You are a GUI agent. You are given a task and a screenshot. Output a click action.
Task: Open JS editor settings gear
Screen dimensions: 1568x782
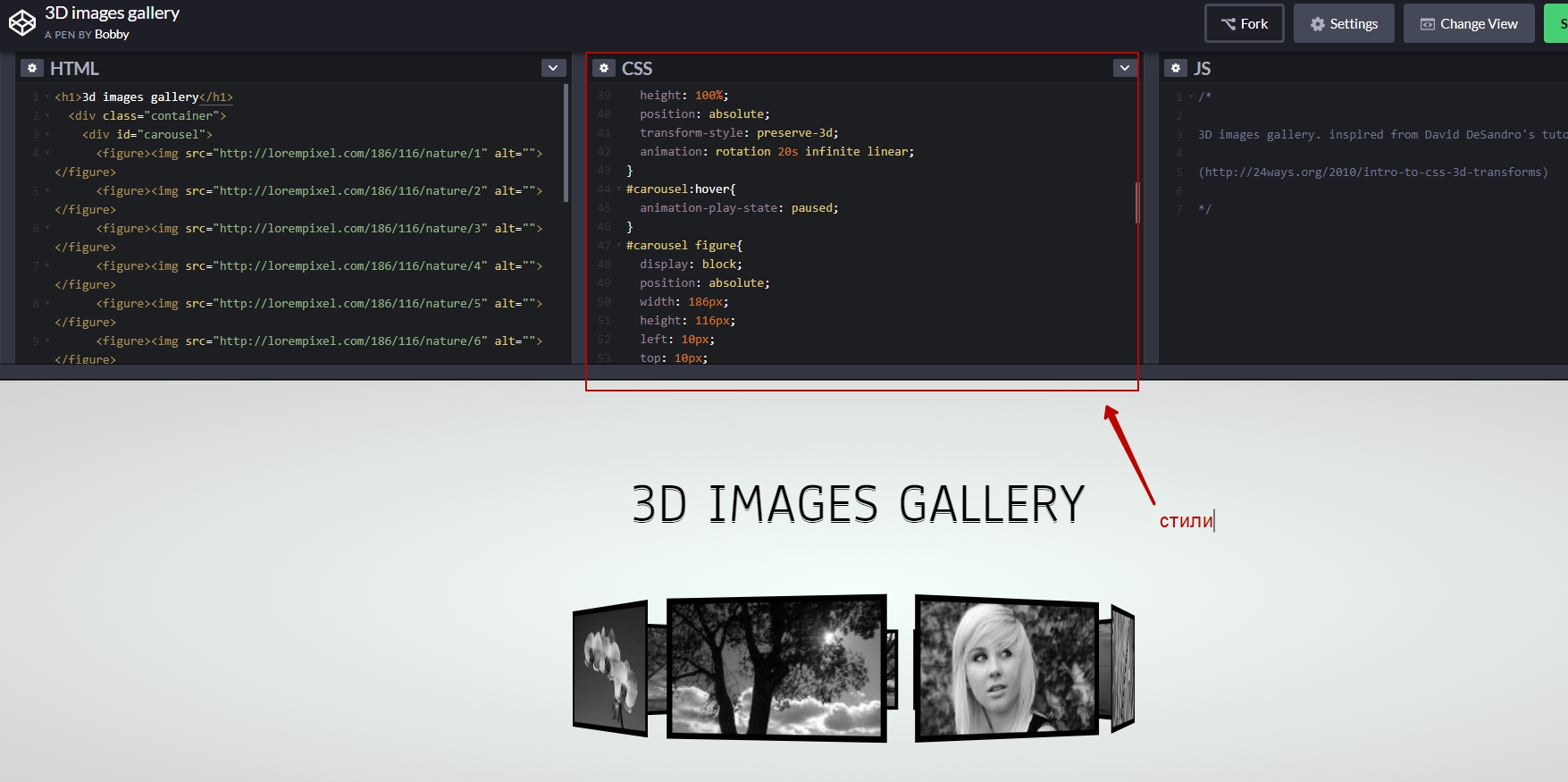[x=1176, y=68]
